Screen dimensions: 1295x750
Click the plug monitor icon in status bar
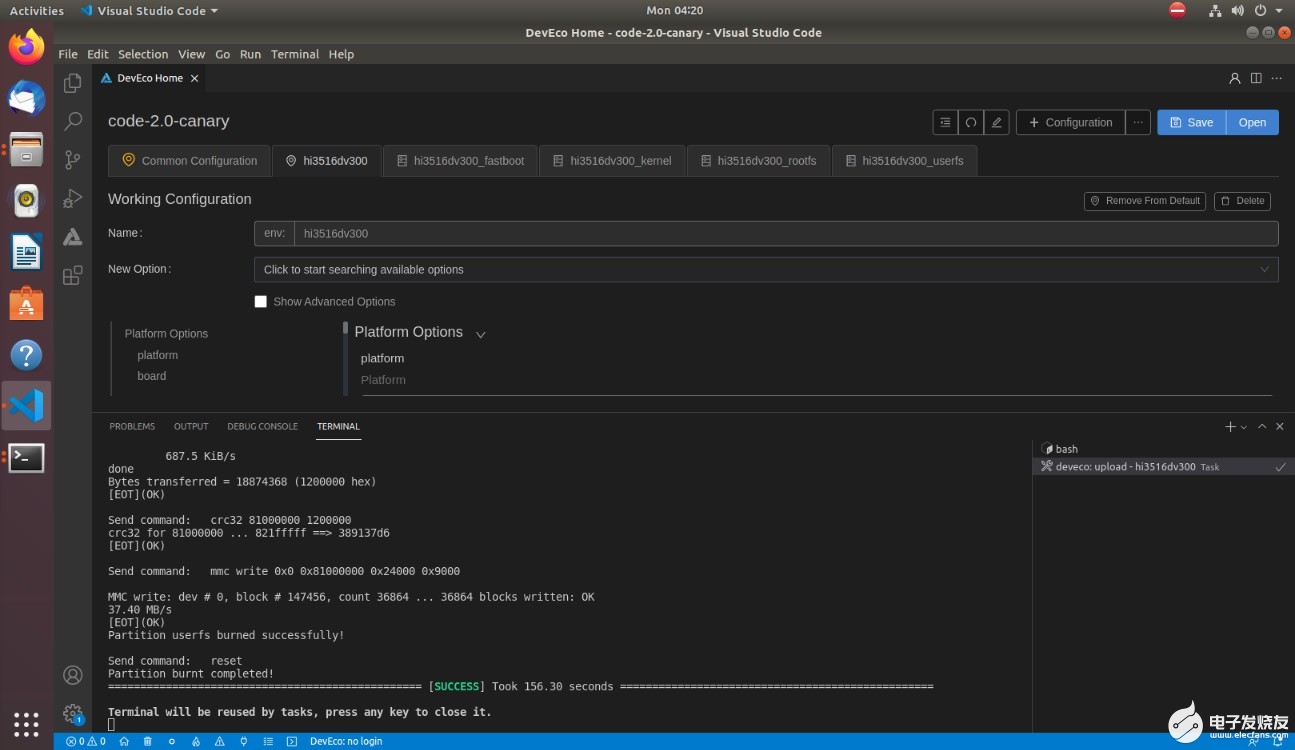[x=244, y=742]
